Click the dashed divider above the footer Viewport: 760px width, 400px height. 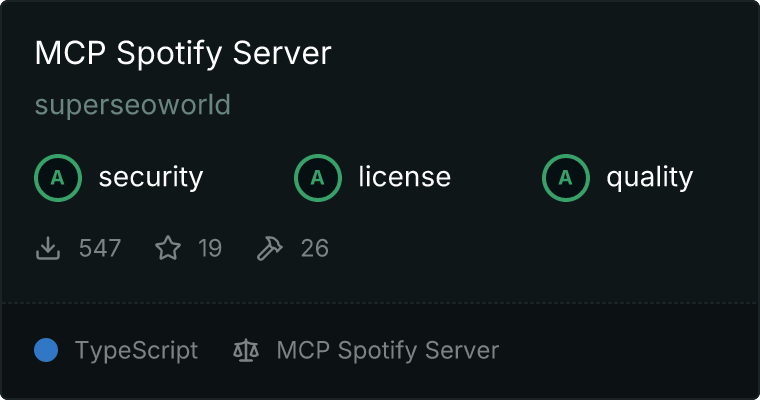[380, 302]
